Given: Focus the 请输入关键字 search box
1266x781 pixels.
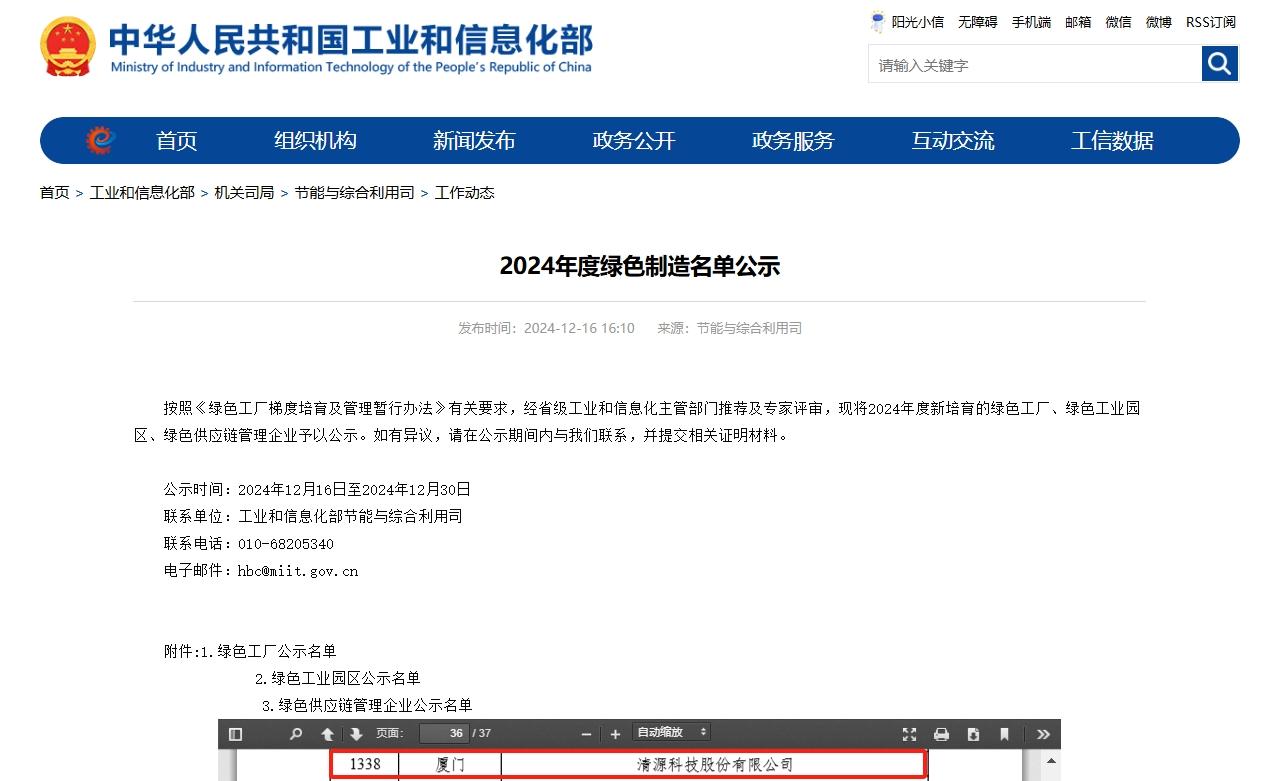Looking at the screenshot, I should point(1034,65).
